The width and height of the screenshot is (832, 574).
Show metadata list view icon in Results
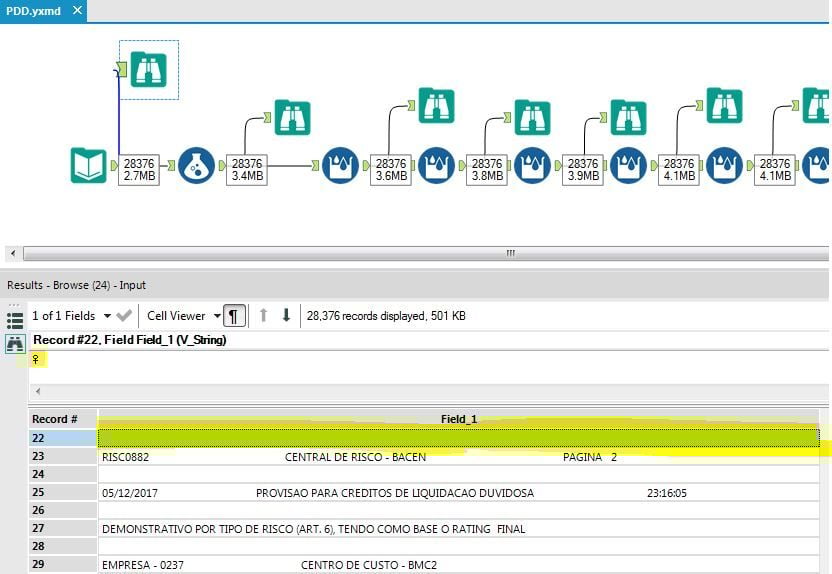tap(14, 320)
